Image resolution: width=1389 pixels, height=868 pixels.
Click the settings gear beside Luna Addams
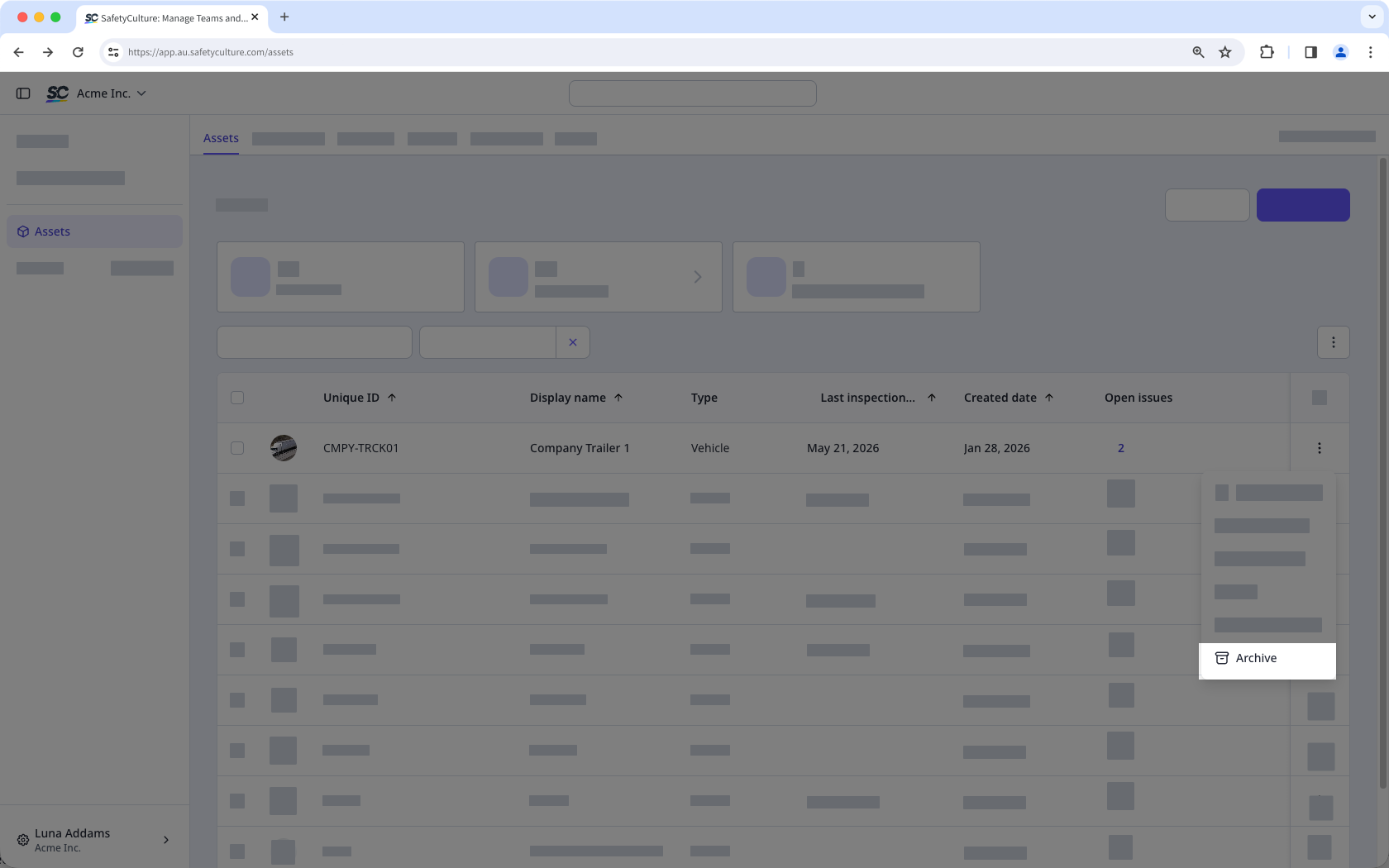[x=23, y=840]
